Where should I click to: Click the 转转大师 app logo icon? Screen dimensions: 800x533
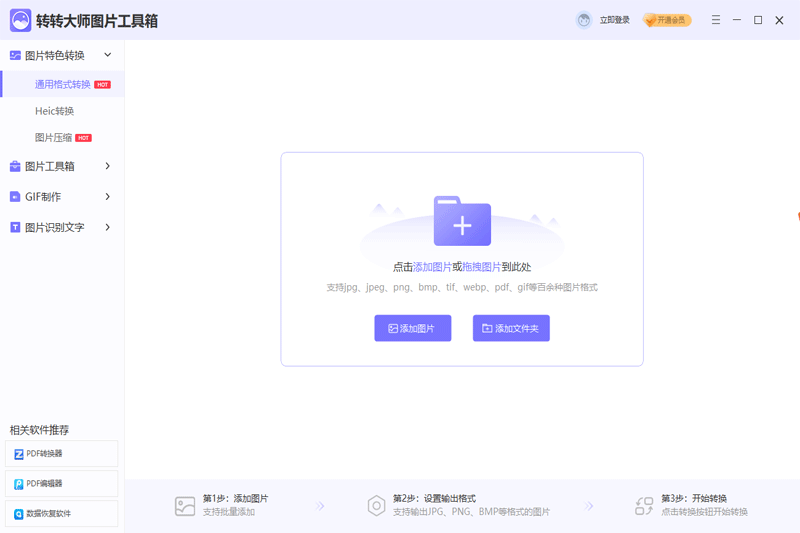(x=20, y=20)
